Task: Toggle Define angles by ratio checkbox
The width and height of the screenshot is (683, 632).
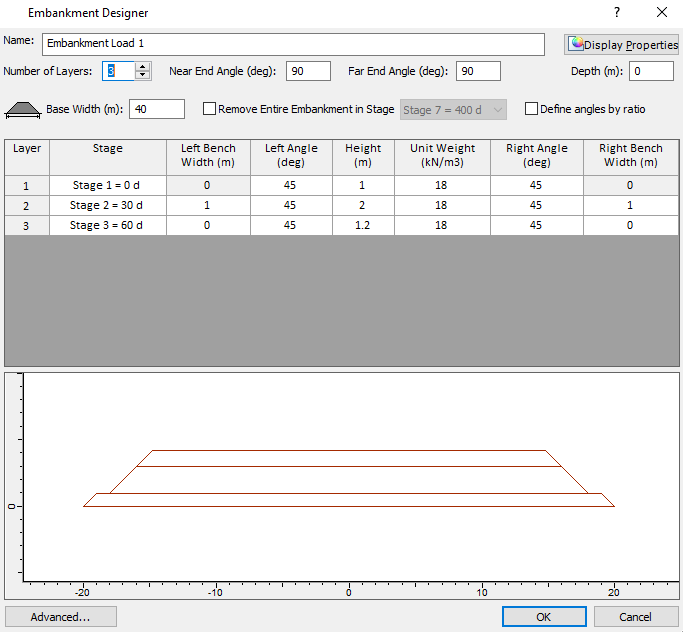Action: (531, 109)
